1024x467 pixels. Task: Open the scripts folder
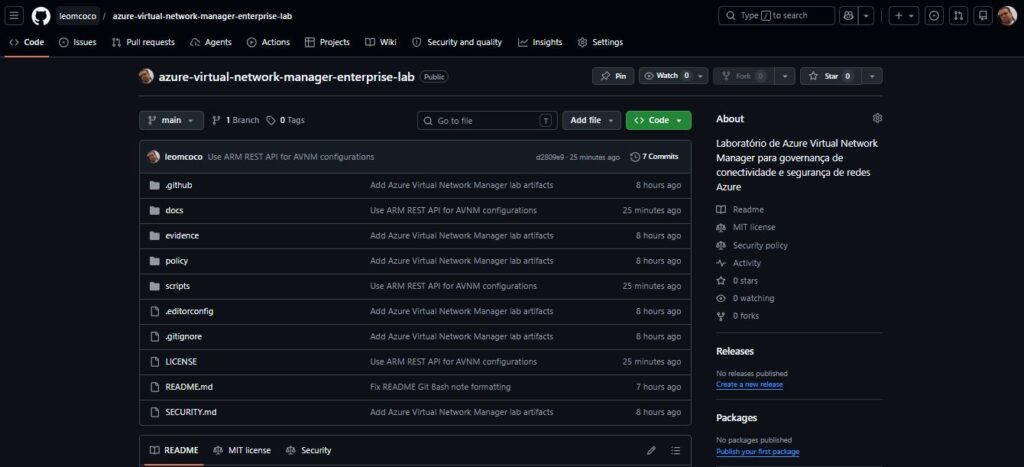(x=178, y=286)
